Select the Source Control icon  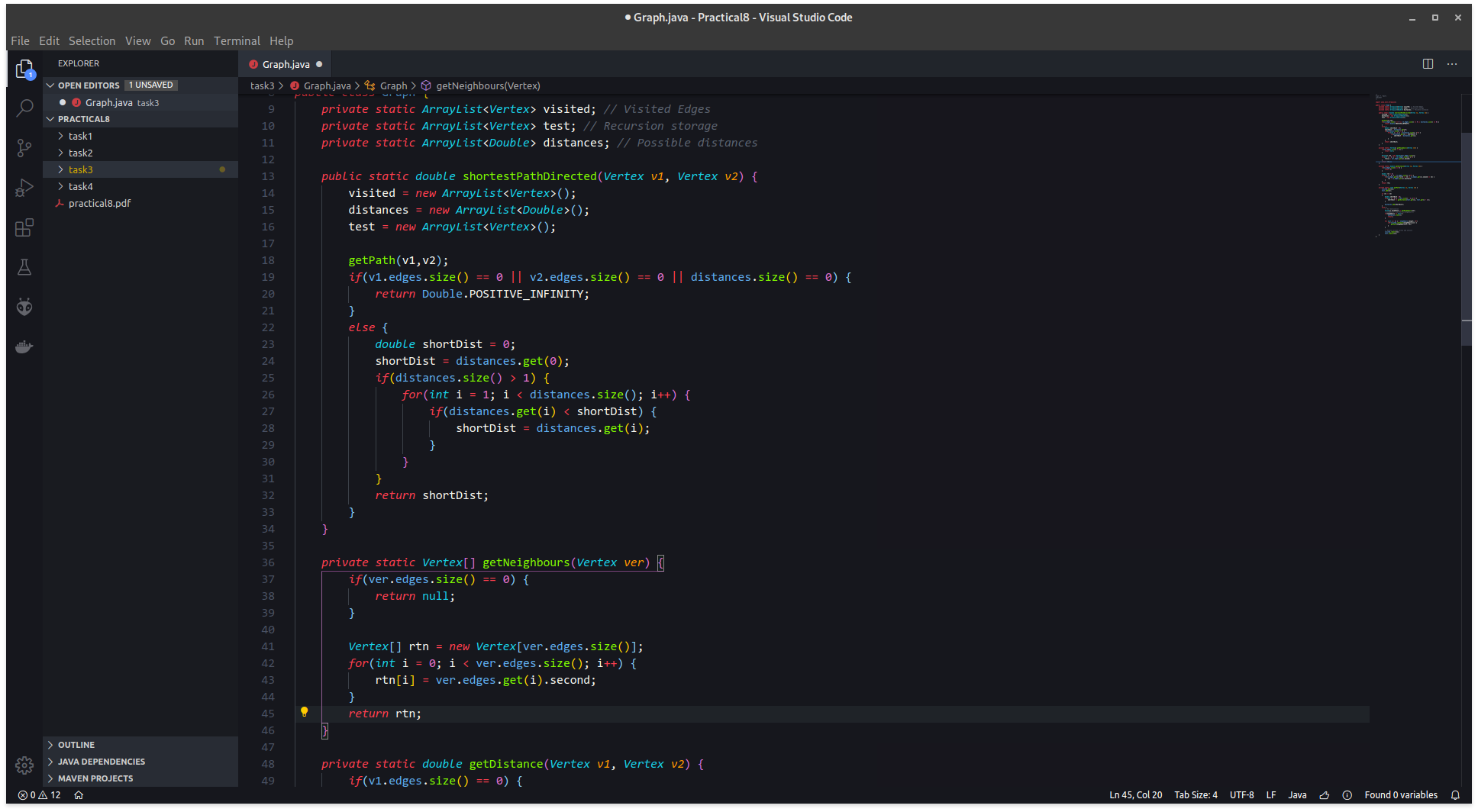[25, 148]
